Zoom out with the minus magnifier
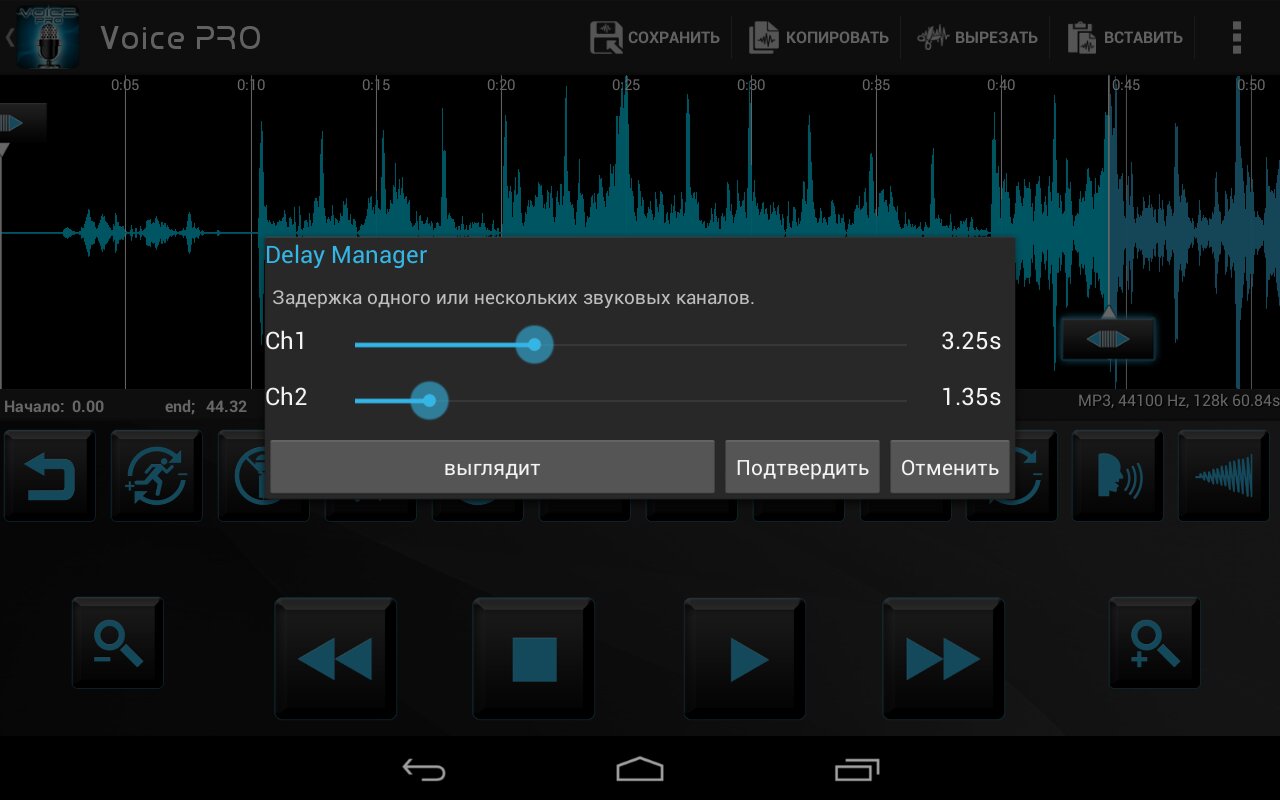The height and width of the screenshot is (800, 1280). [x=118, y=642]
